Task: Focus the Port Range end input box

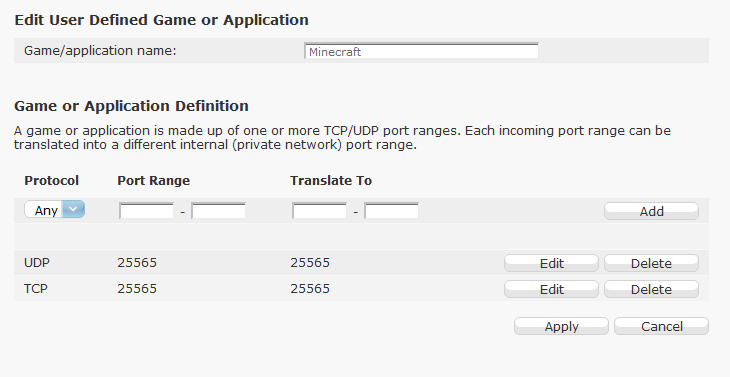Action: point(218,211)
